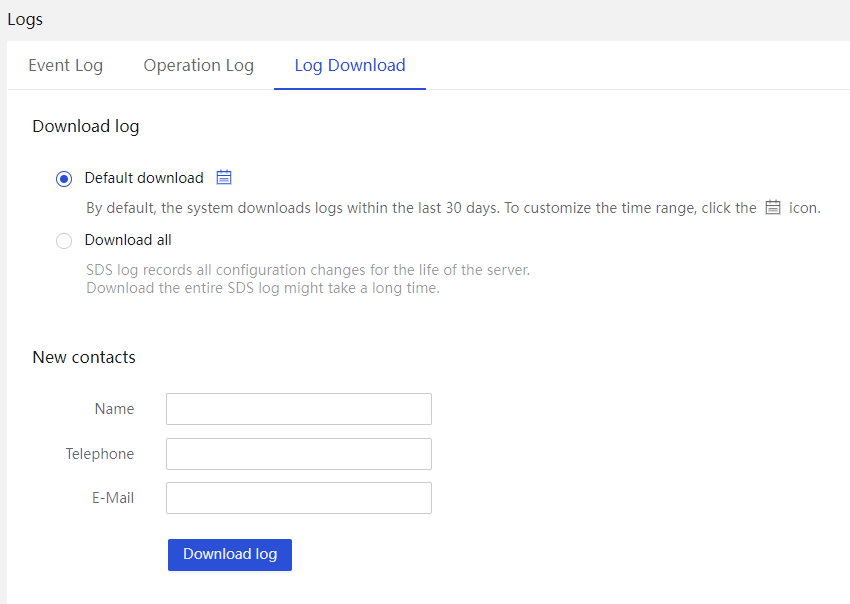Click the "New contacts" section heading

84,357
